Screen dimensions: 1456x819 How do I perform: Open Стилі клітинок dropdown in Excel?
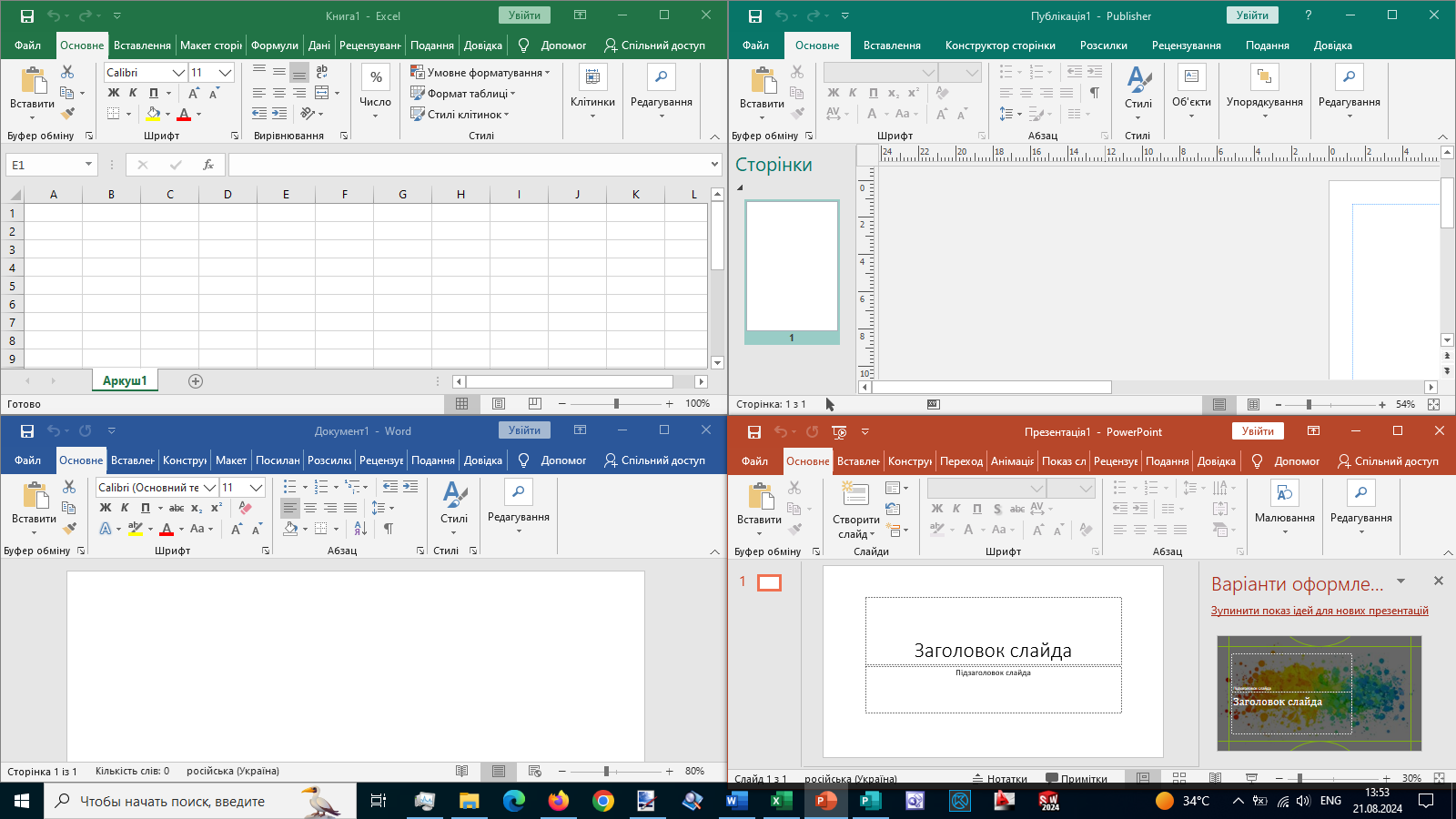(460, 114)
